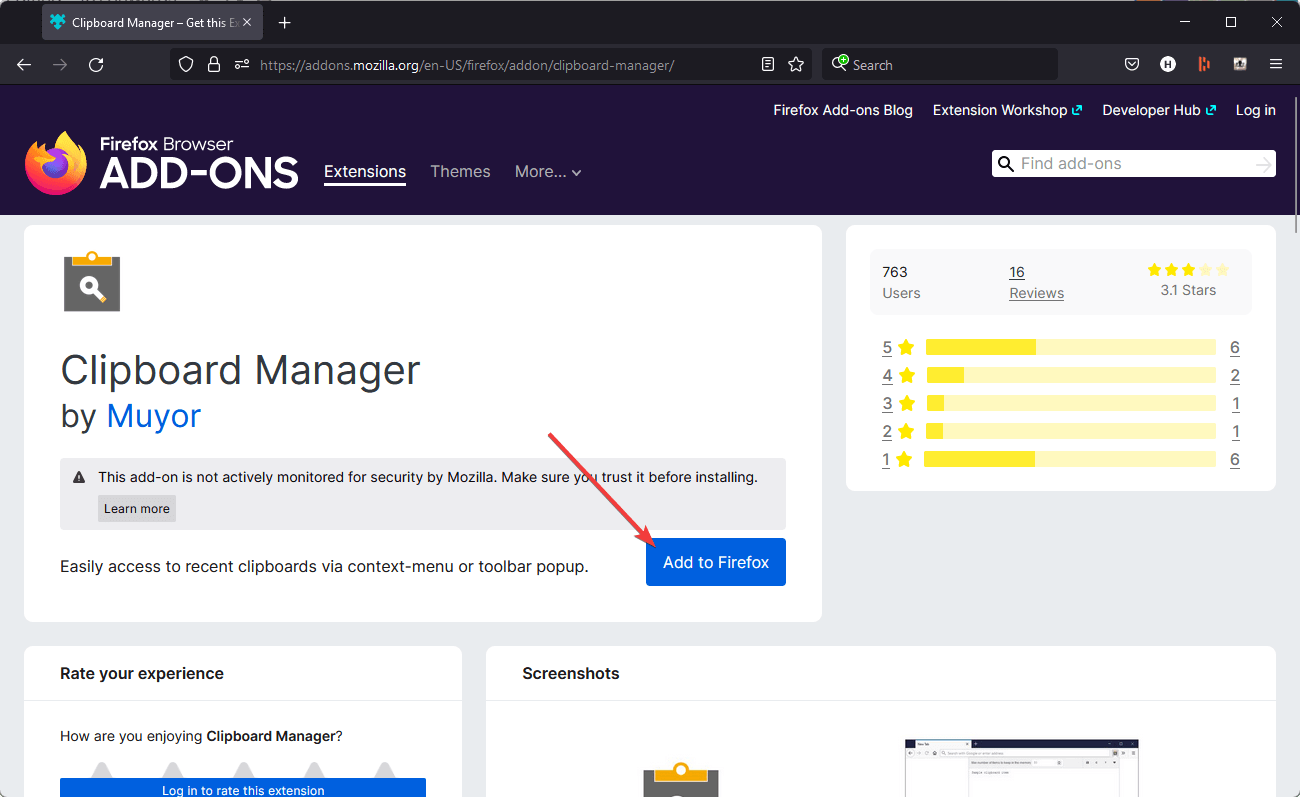Click the 2-star rating bar
Screen dimensions: 1300x797
coord(1071,432)
